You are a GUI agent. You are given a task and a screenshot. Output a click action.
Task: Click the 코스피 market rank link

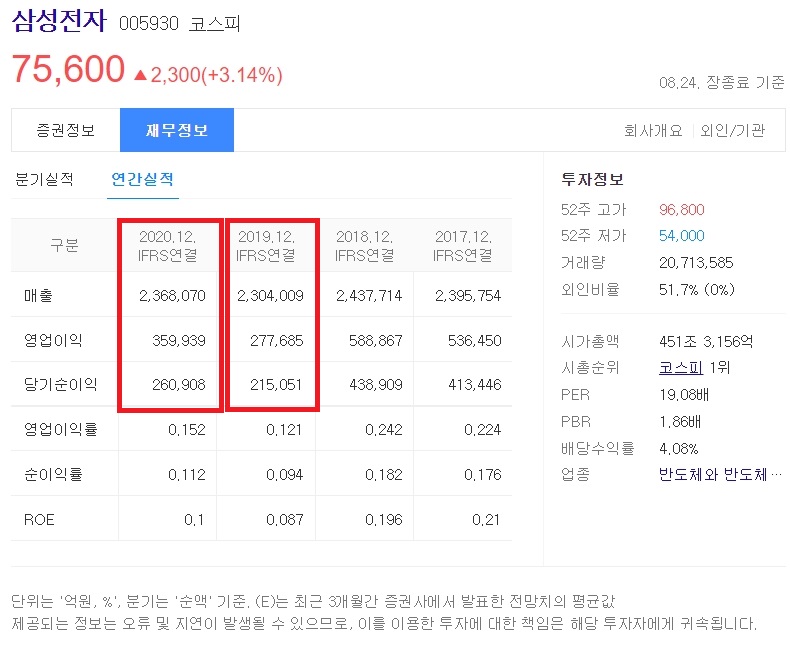tap(681, 368)
